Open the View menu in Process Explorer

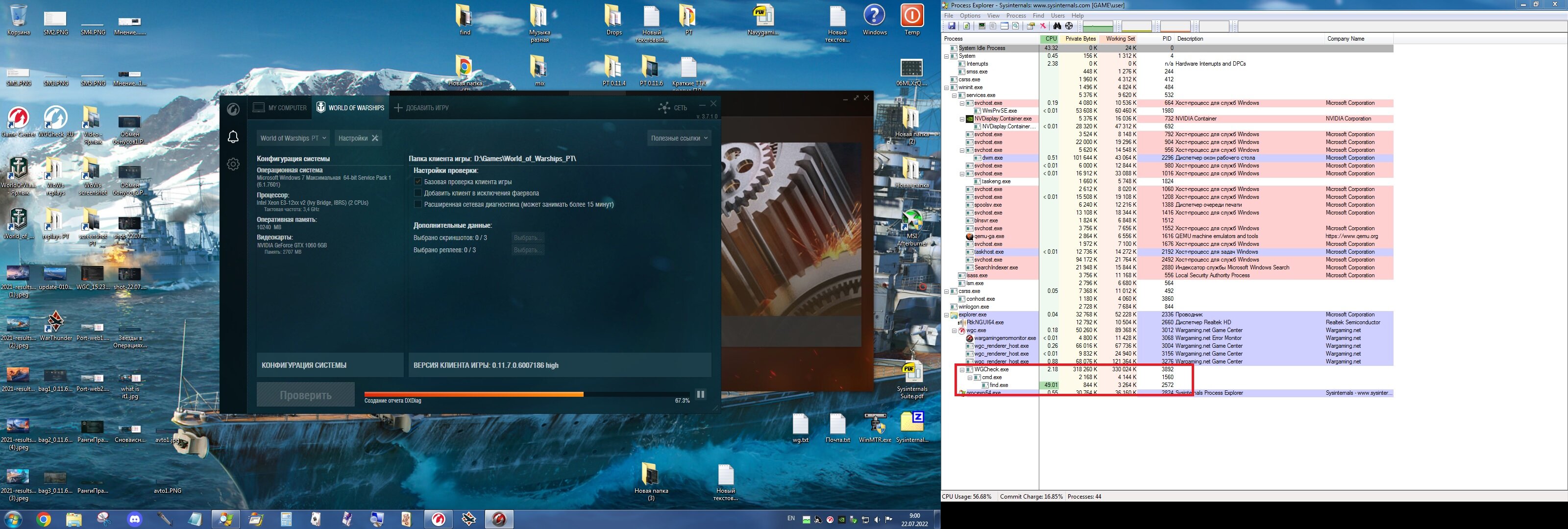click(993, 15)
